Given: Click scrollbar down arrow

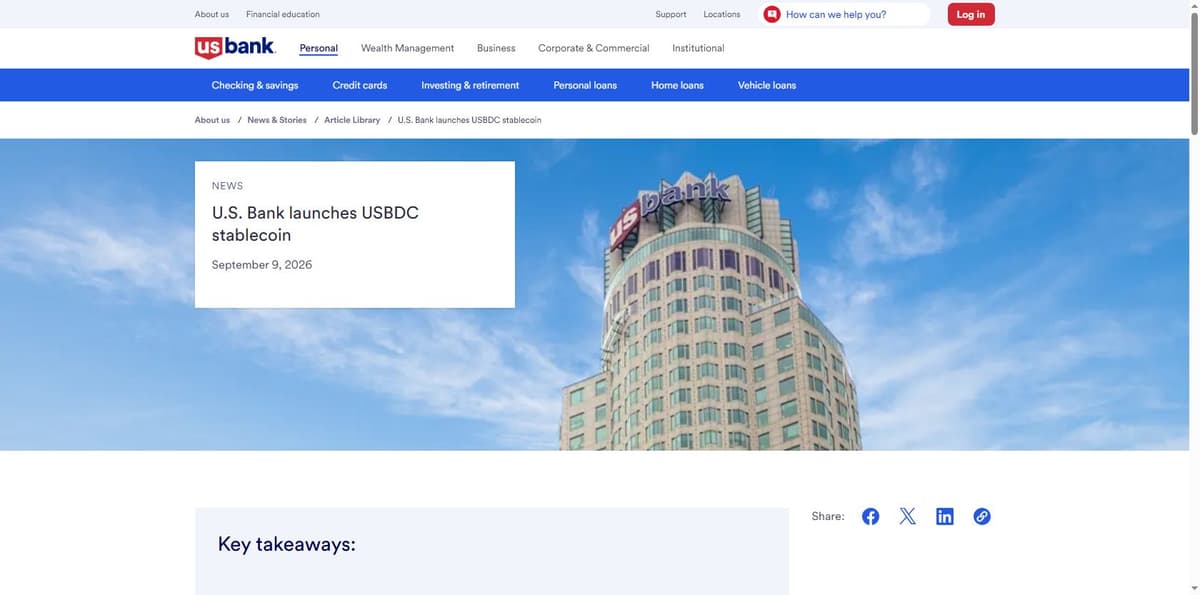Looking at the screenshot, I should click(x=1194, y=589).
